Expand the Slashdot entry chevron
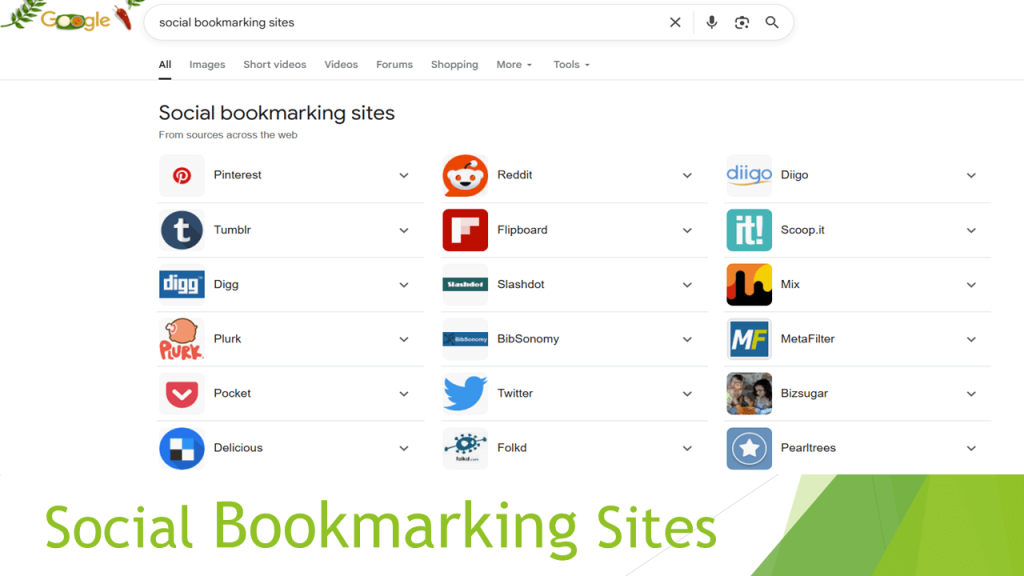Image resolution: width=1024 pixels, height=576 pixels. click(x=687, y=285)
